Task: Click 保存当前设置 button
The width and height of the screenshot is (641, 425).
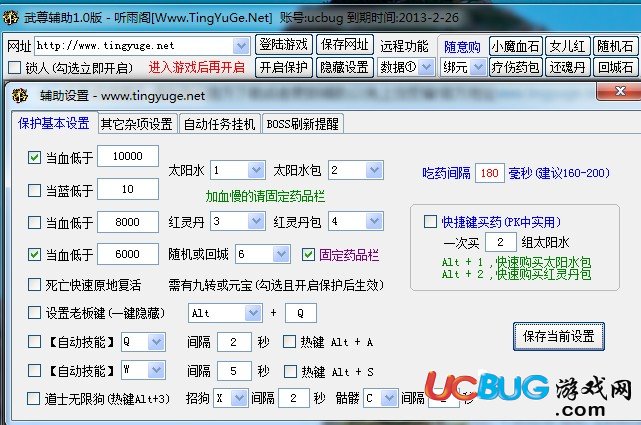Action: tap(558, 336)
